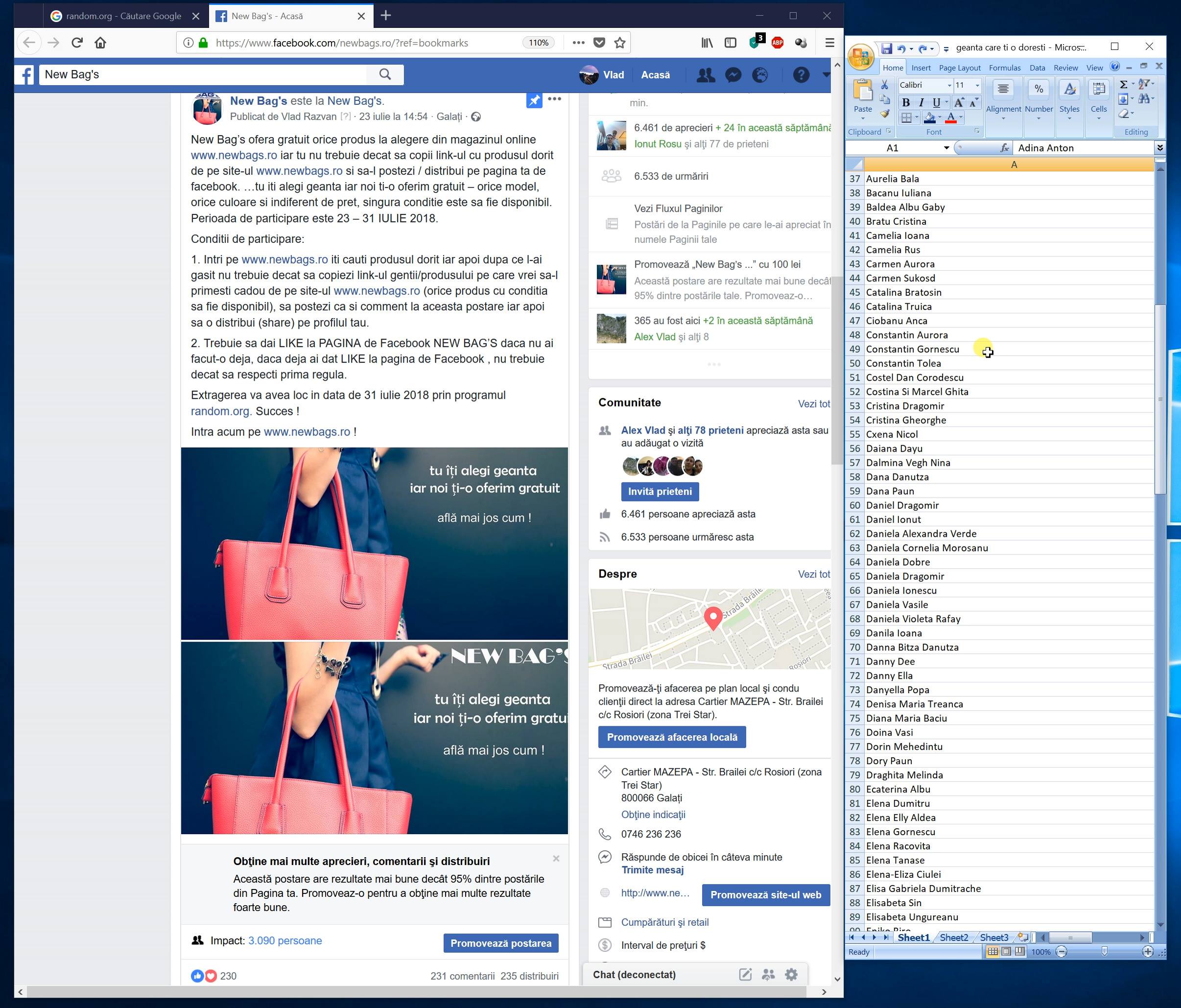1181x1008 pixels.
Task: Toggle bold formatting in Excel
Action: pyautogui.click(x=906, y=103)
